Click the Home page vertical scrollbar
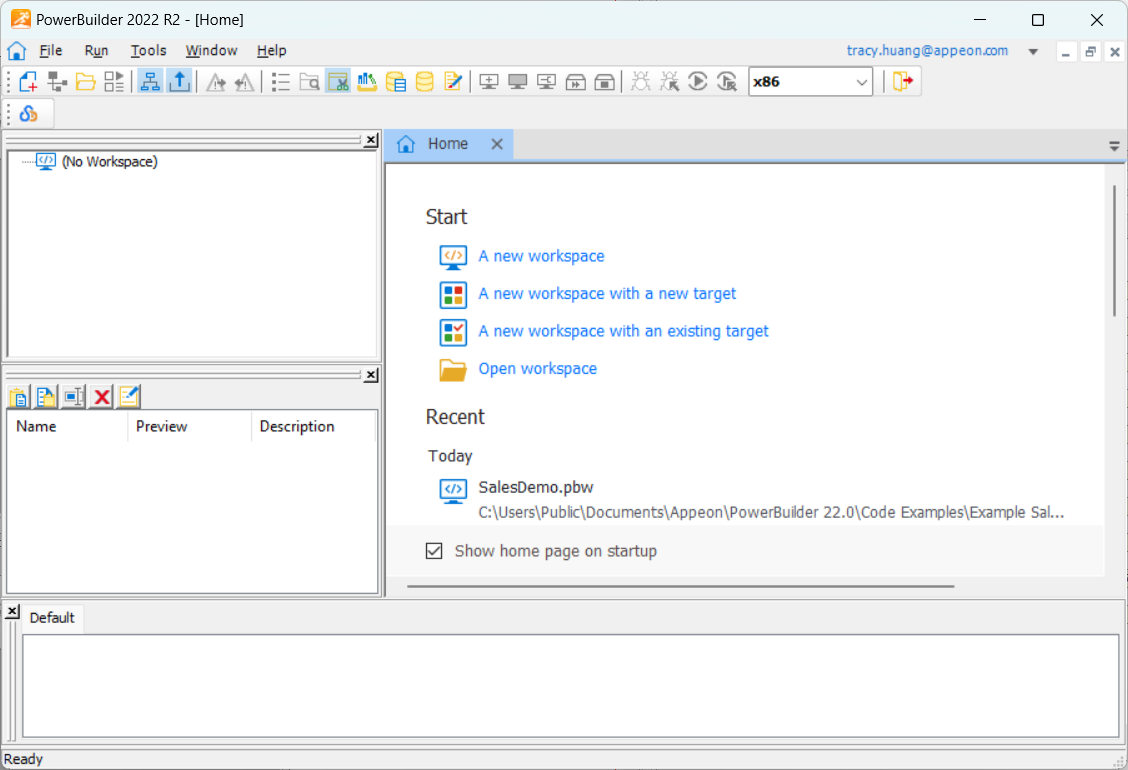 [1115, 250]
